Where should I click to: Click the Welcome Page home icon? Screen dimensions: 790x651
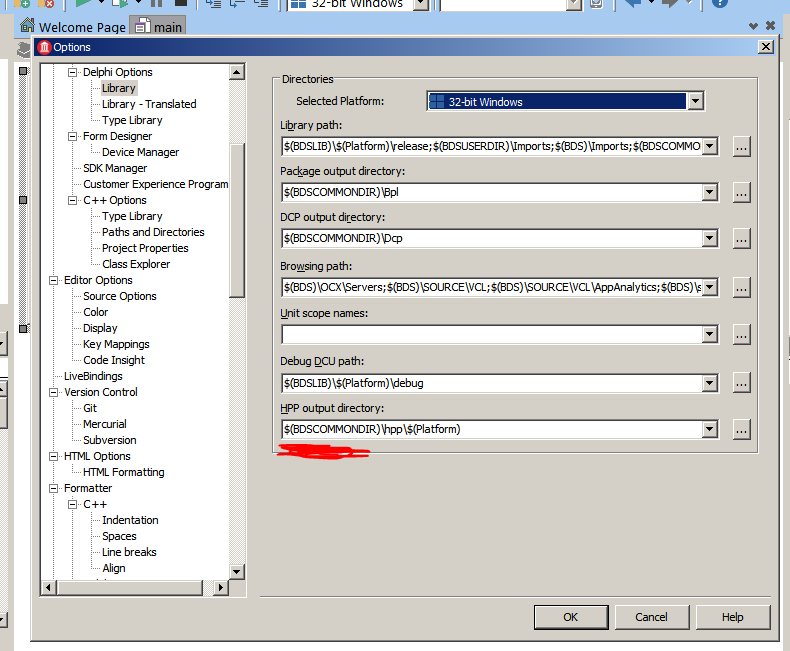(x=28, y=25)
